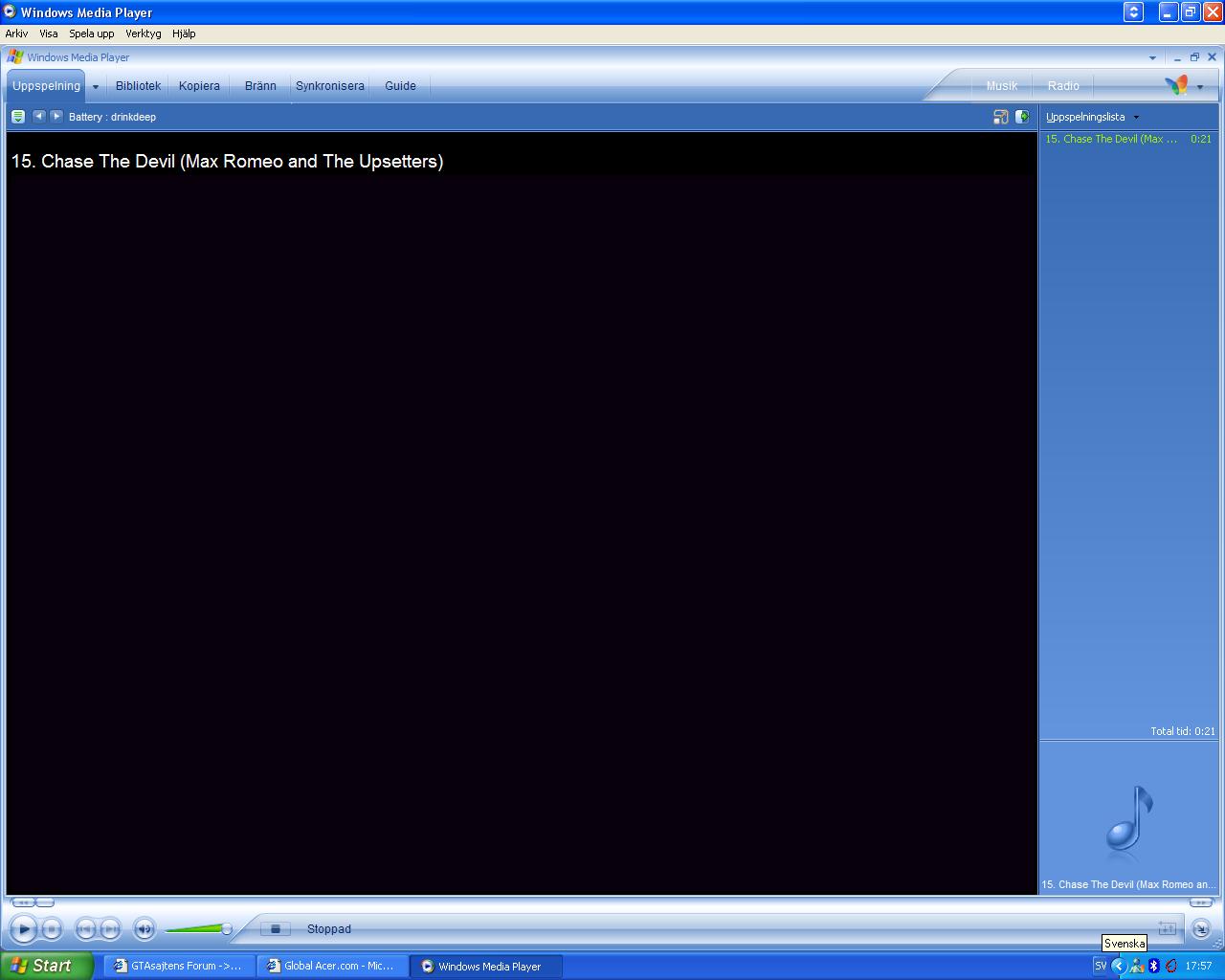Open the Hjälp menu
The image size is (1225, 980).
coord(184,33)
